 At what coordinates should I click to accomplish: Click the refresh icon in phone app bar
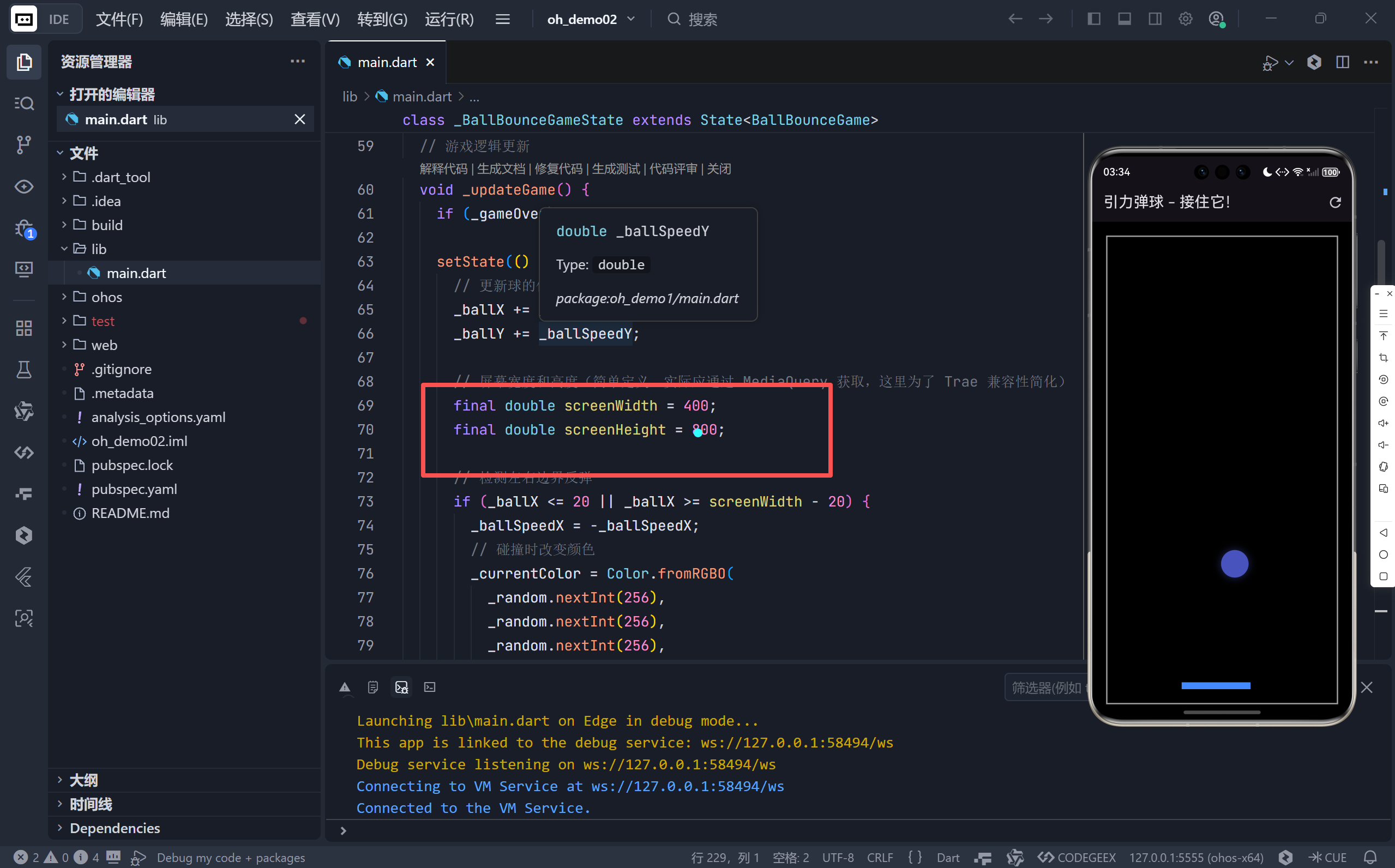pos(1334,202)
